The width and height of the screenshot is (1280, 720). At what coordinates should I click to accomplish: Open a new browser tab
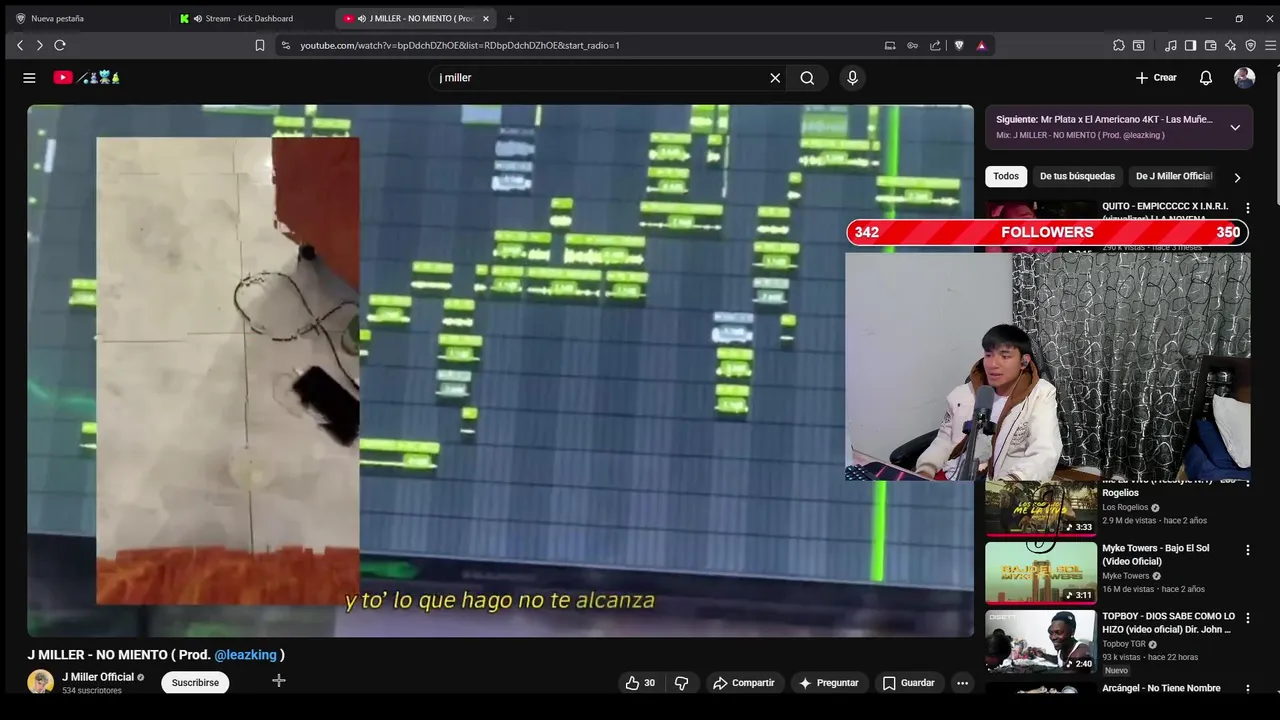[510, 18]
